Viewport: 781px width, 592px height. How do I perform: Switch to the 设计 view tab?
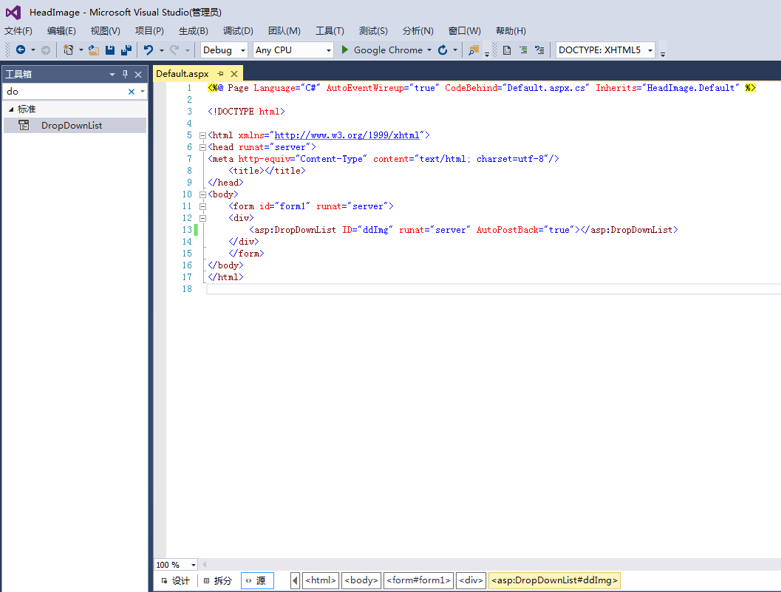(x=175, y=580)
